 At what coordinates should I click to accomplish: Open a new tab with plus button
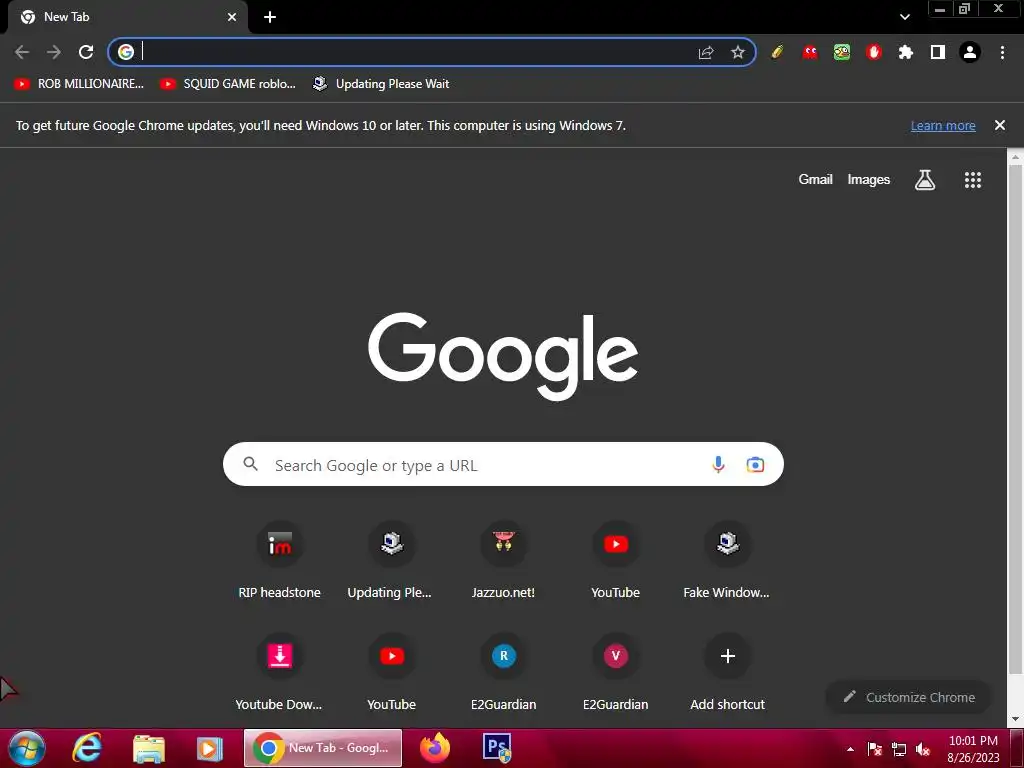[270, 17]
